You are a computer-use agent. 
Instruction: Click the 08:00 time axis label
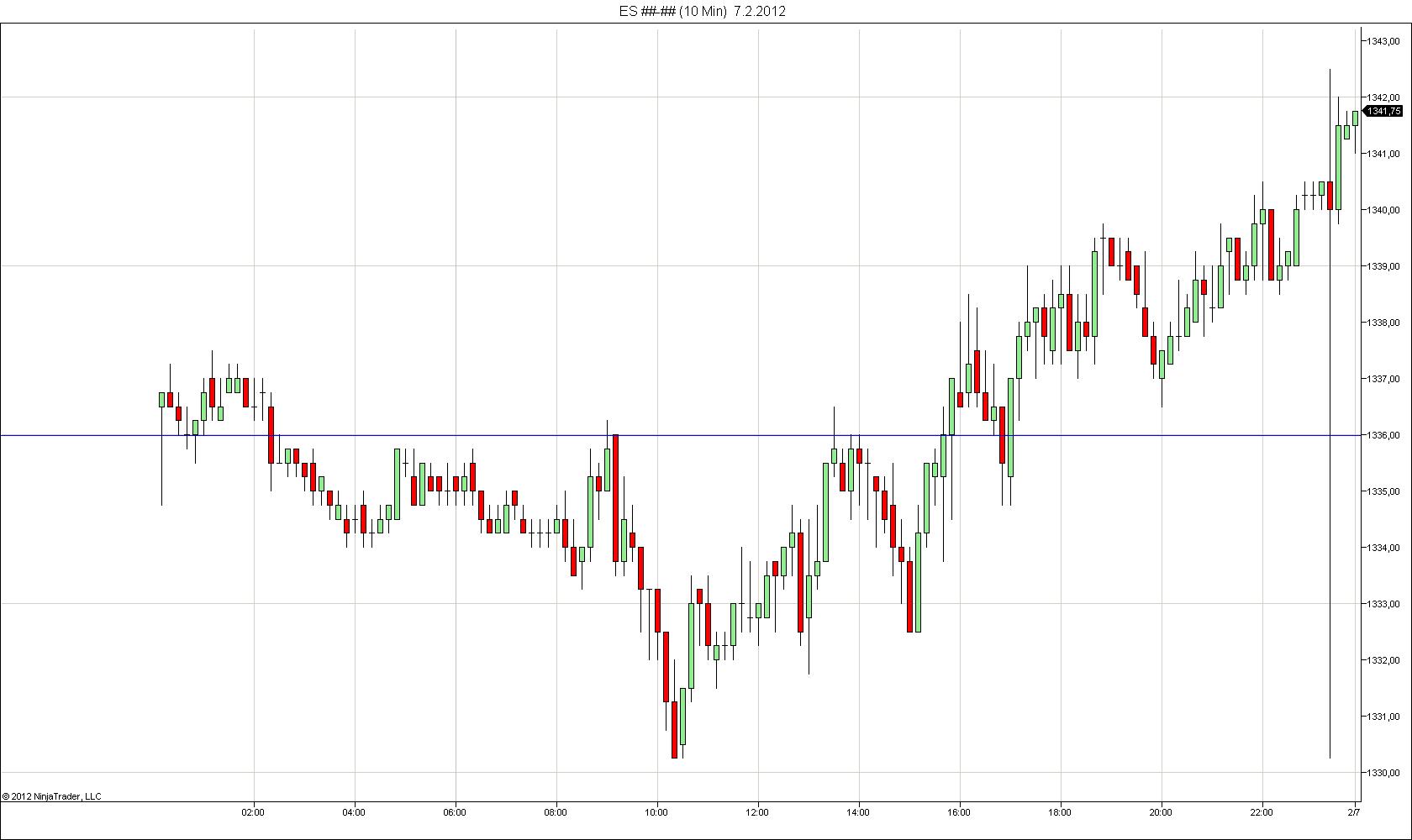(556, 812)
